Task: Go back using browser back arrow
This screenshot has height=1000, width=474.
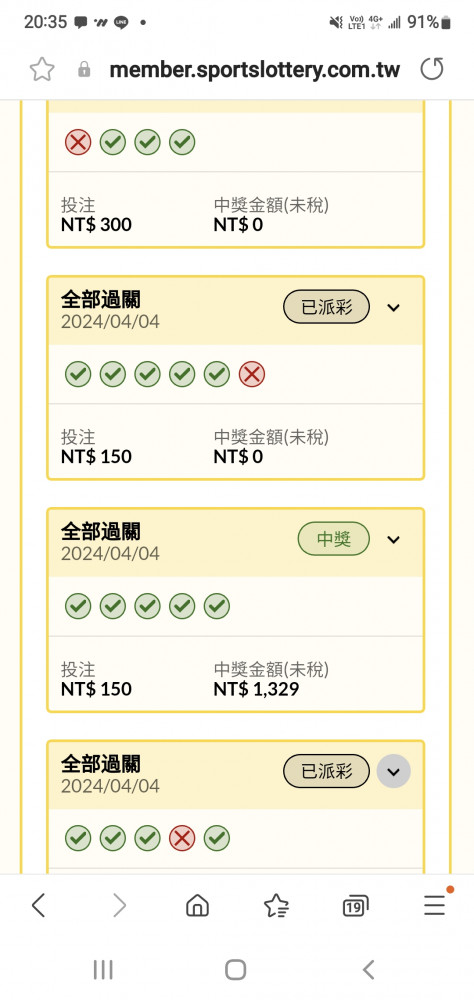Action: pos(39,905)
